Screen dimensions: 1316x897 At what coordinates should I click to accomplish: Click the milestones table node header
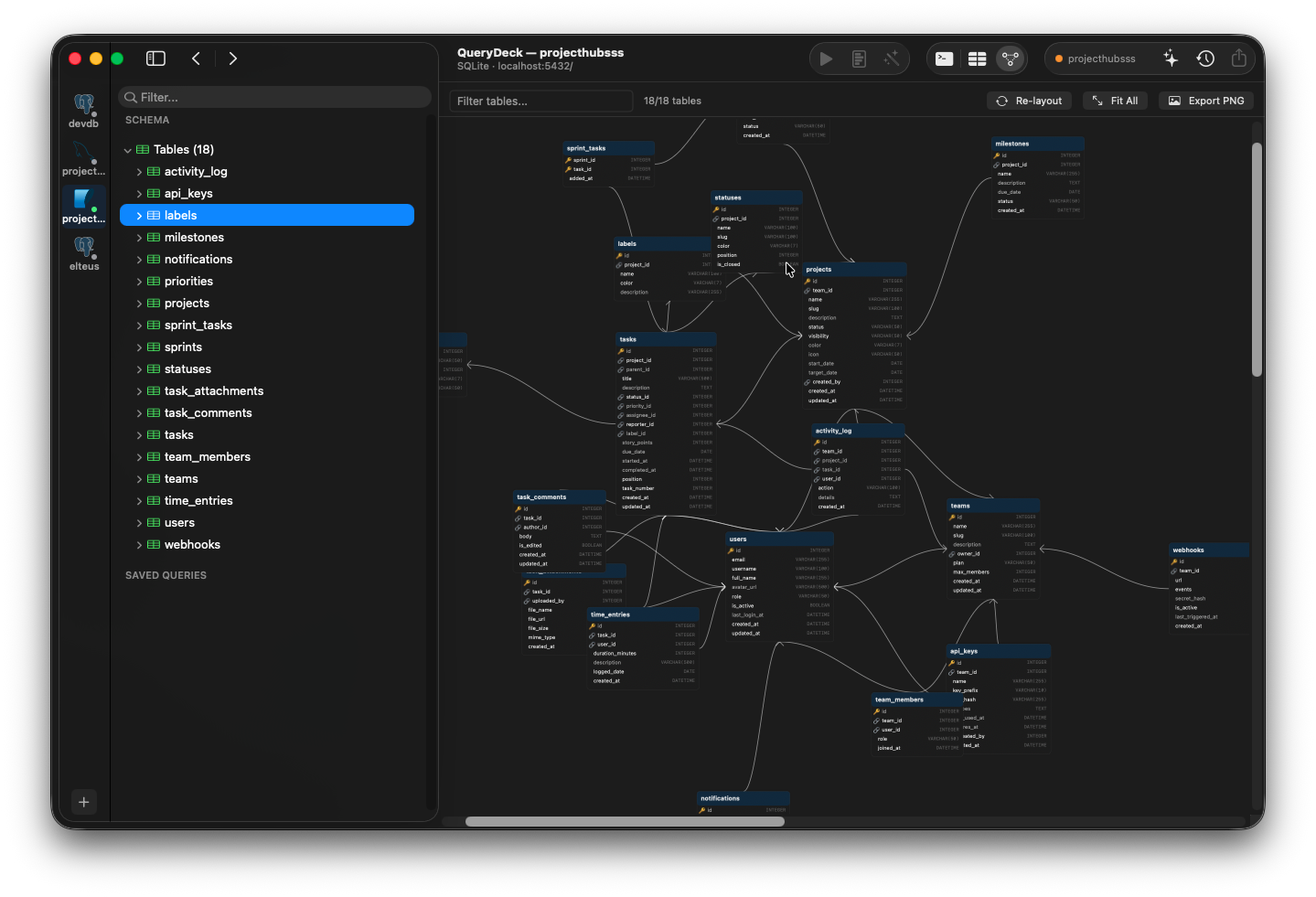(1038, 144)
